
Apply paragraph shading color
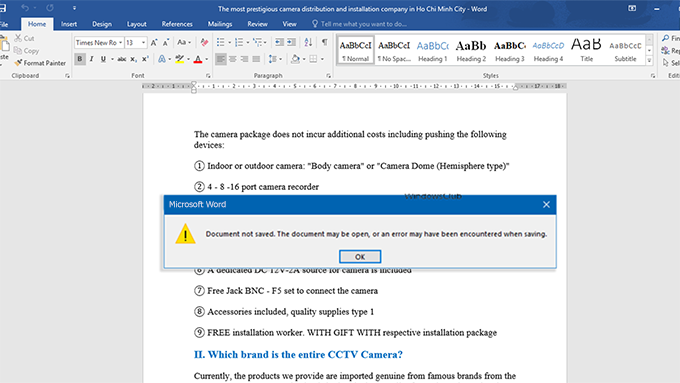coord(295,59)
